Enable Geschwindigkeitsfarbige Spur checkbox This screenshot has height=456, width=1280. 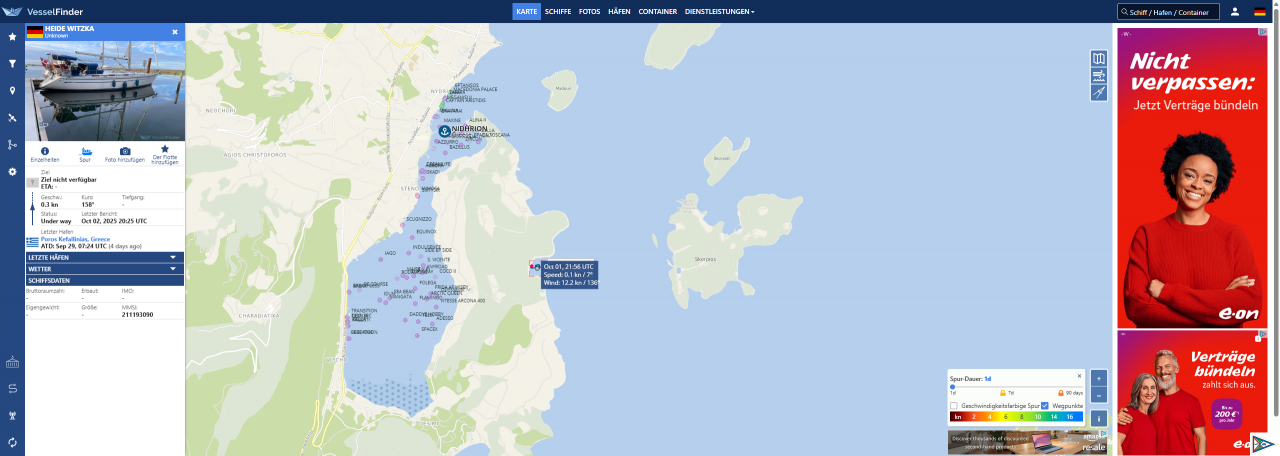(x=955, y=405)
